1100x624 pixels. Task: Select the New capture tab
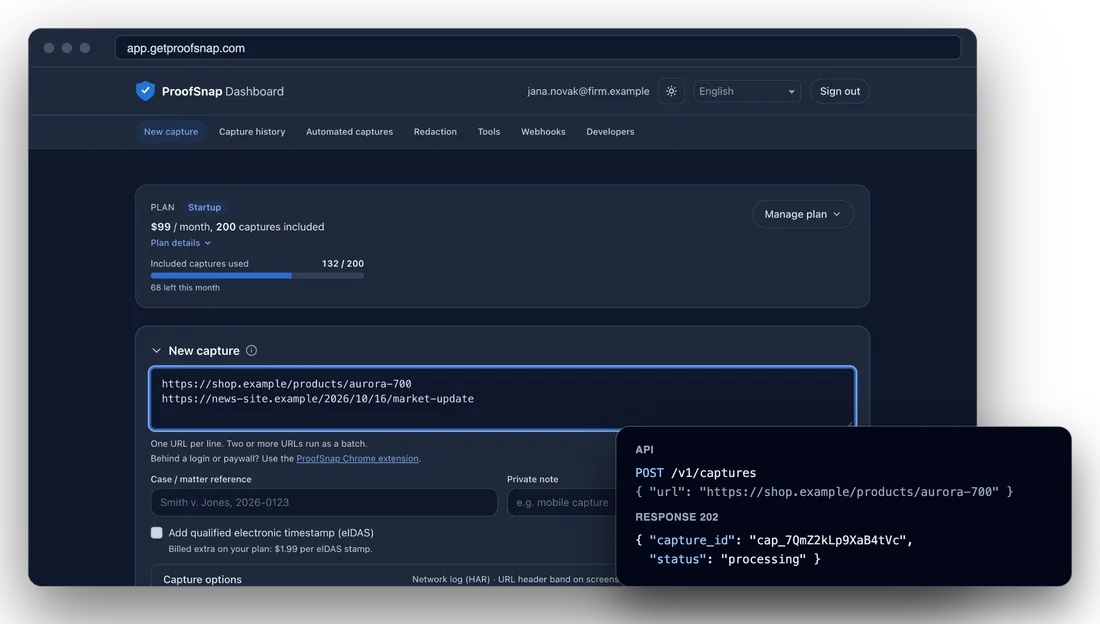point(171,131)
